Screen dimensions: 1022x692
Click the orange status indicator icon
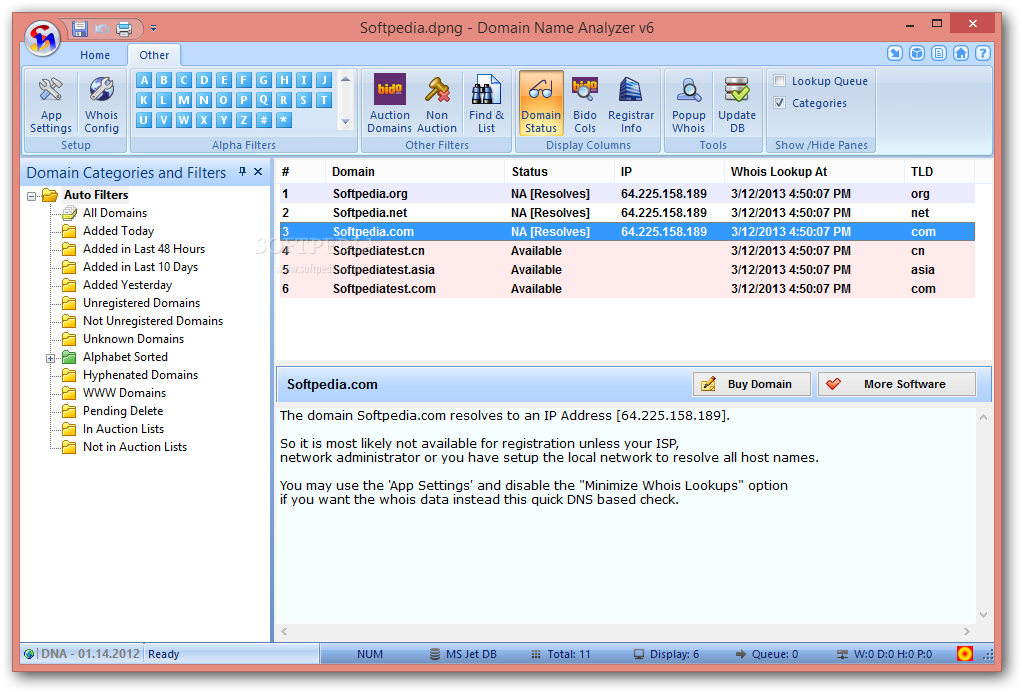click(965, 654)
